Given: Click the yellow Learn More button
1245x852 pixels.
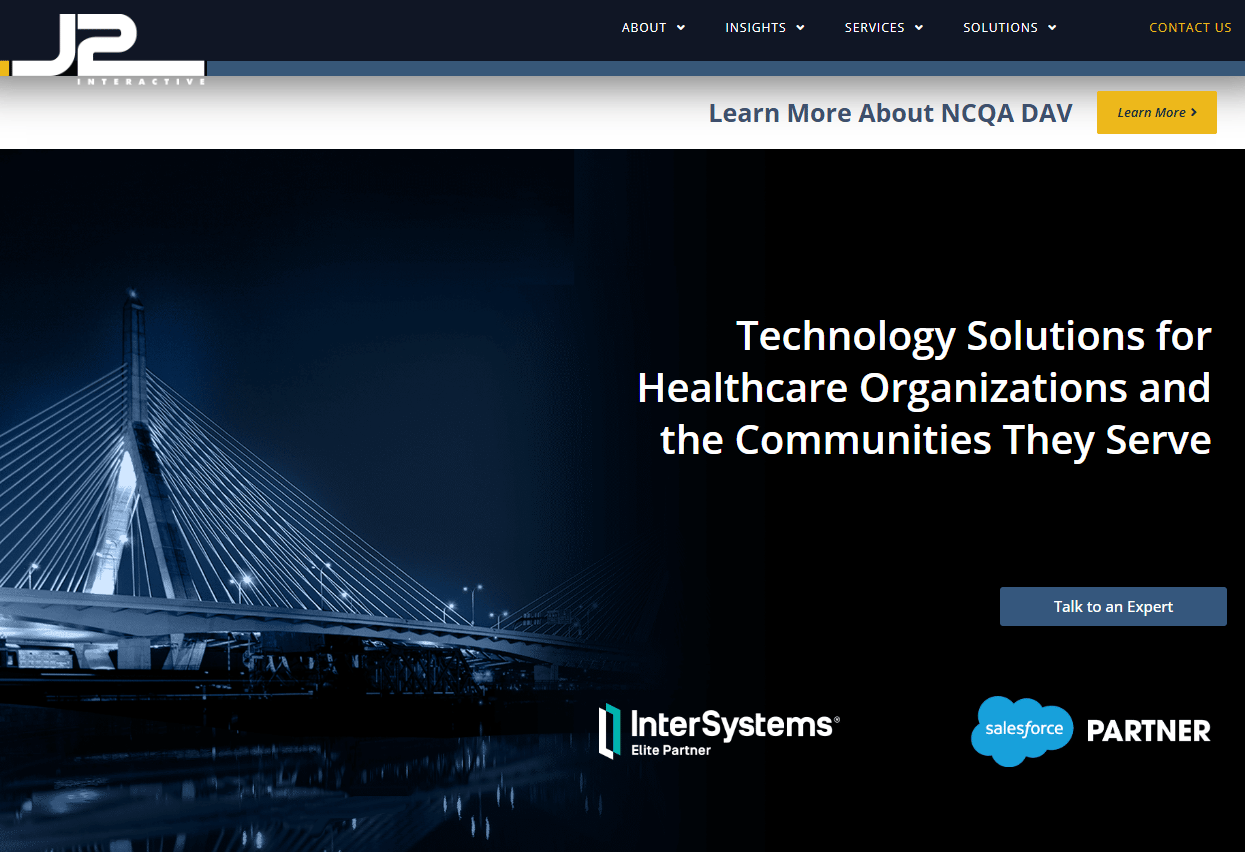Looking at the screenshot, I should (x=1157, y=112).
